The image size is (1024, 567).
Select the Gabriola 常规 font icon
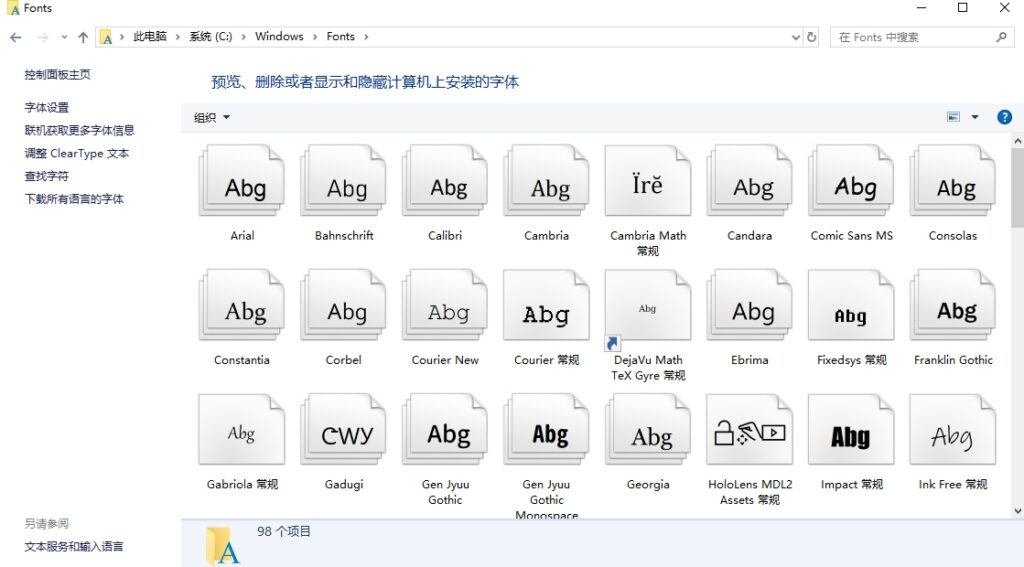pyautogui.click(x=242, y=429)
